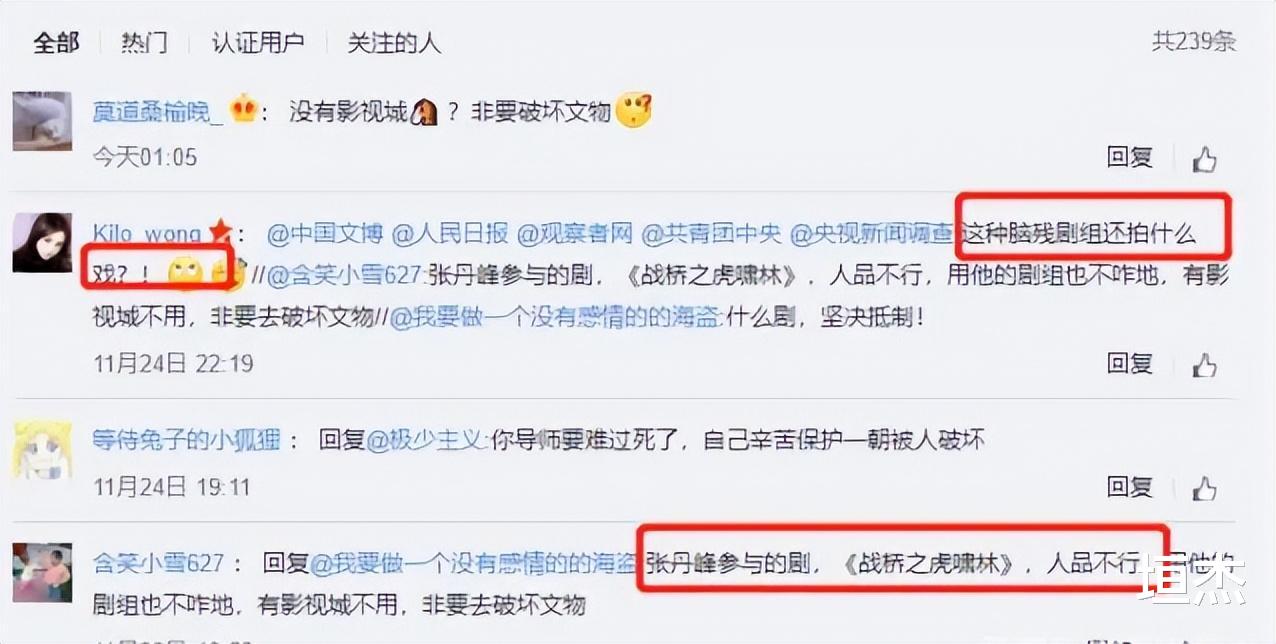Click the crown badge next to 莫道桑榆晚
Viewport: 1276px width, 644px height.
243,108
